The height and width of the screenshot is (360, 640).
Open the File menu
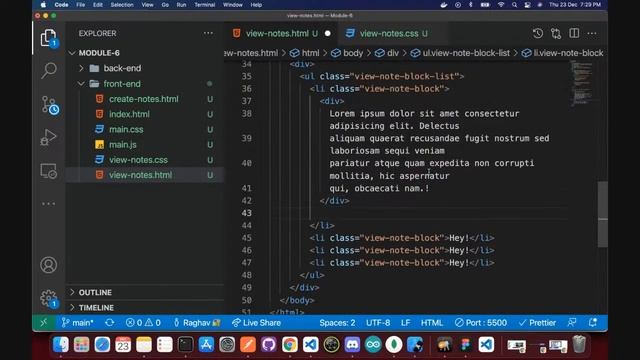coord(81,5)
